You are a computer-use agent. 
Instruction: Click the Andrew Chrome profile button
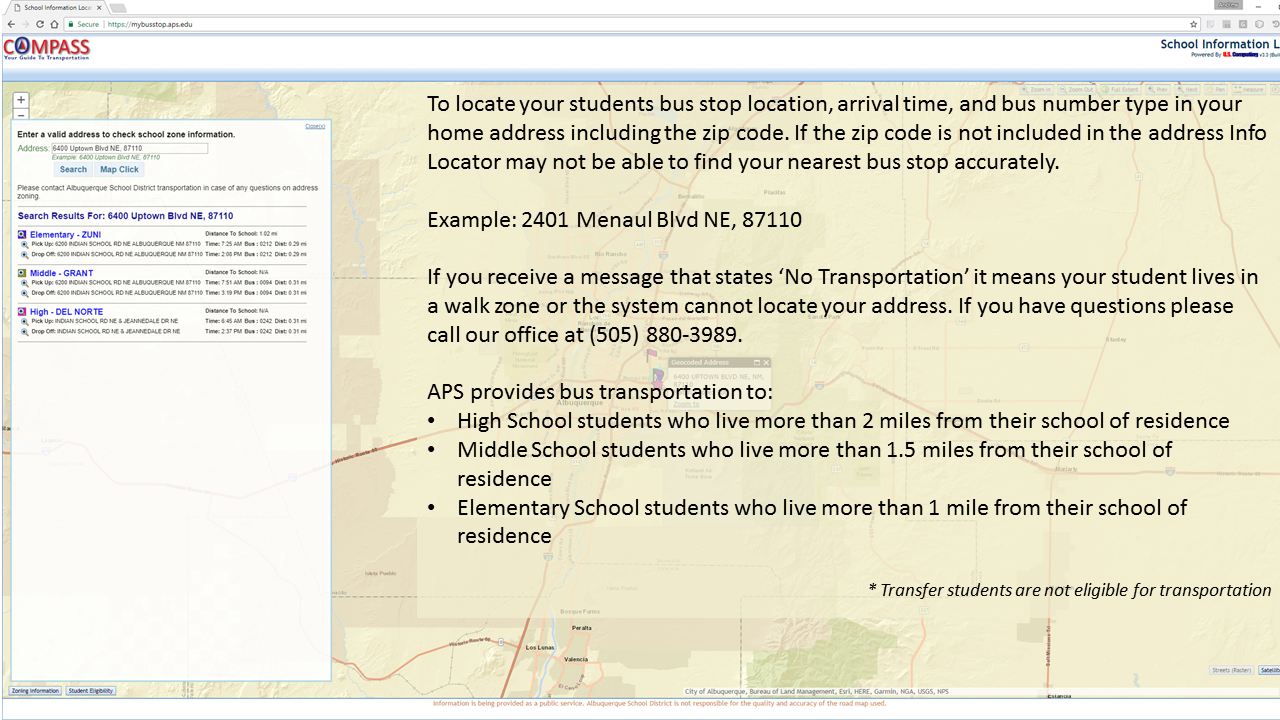[1228, 5]
